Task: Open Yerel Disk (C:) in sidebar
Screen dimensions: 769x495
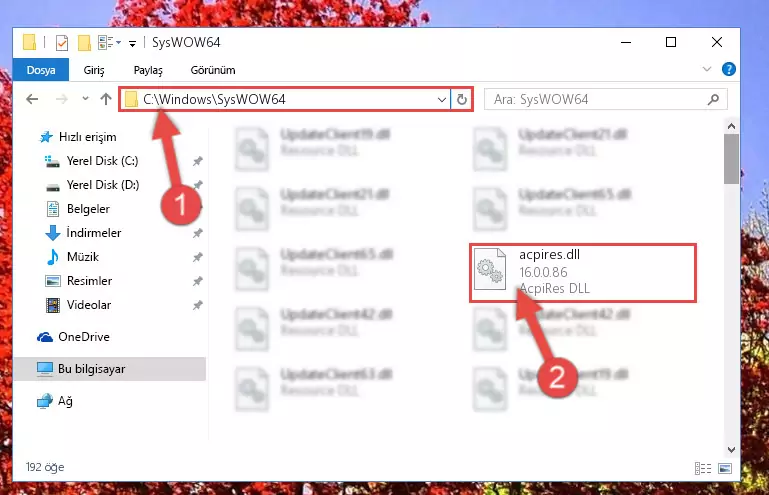Action: tap(92, 161)
